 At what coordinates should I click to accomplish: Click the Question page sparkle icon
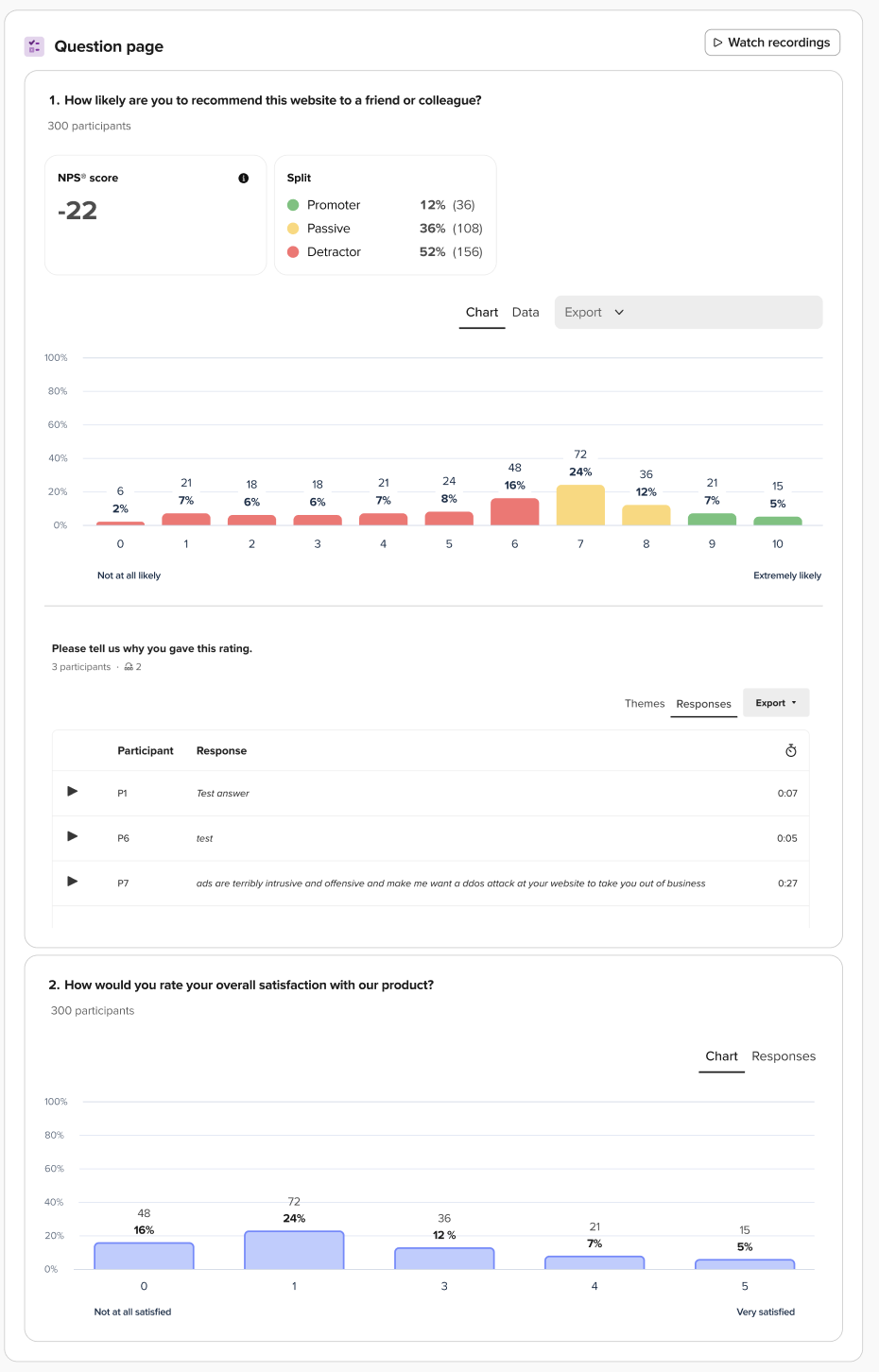34,45
